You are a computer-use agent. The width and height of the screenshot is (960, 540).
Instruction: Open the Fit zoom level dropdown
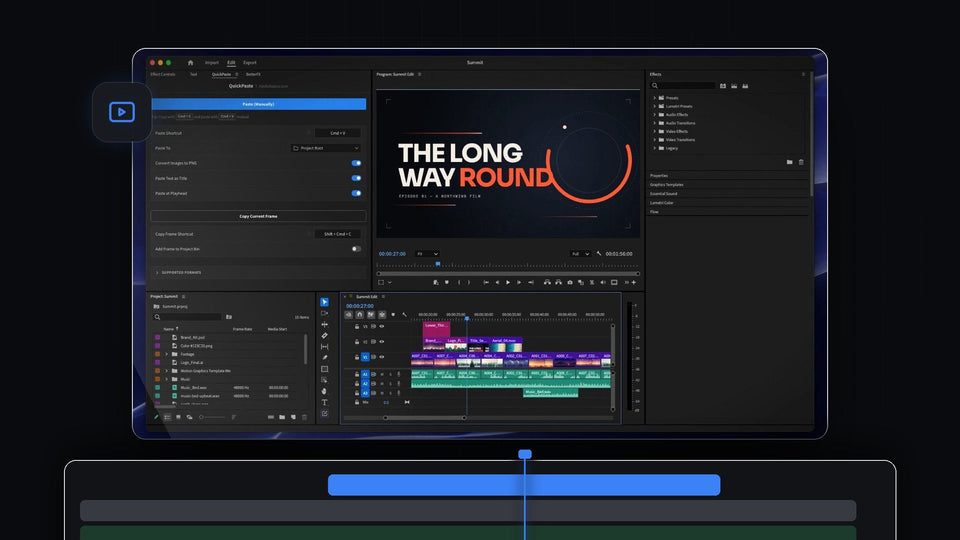pos(427,253)
